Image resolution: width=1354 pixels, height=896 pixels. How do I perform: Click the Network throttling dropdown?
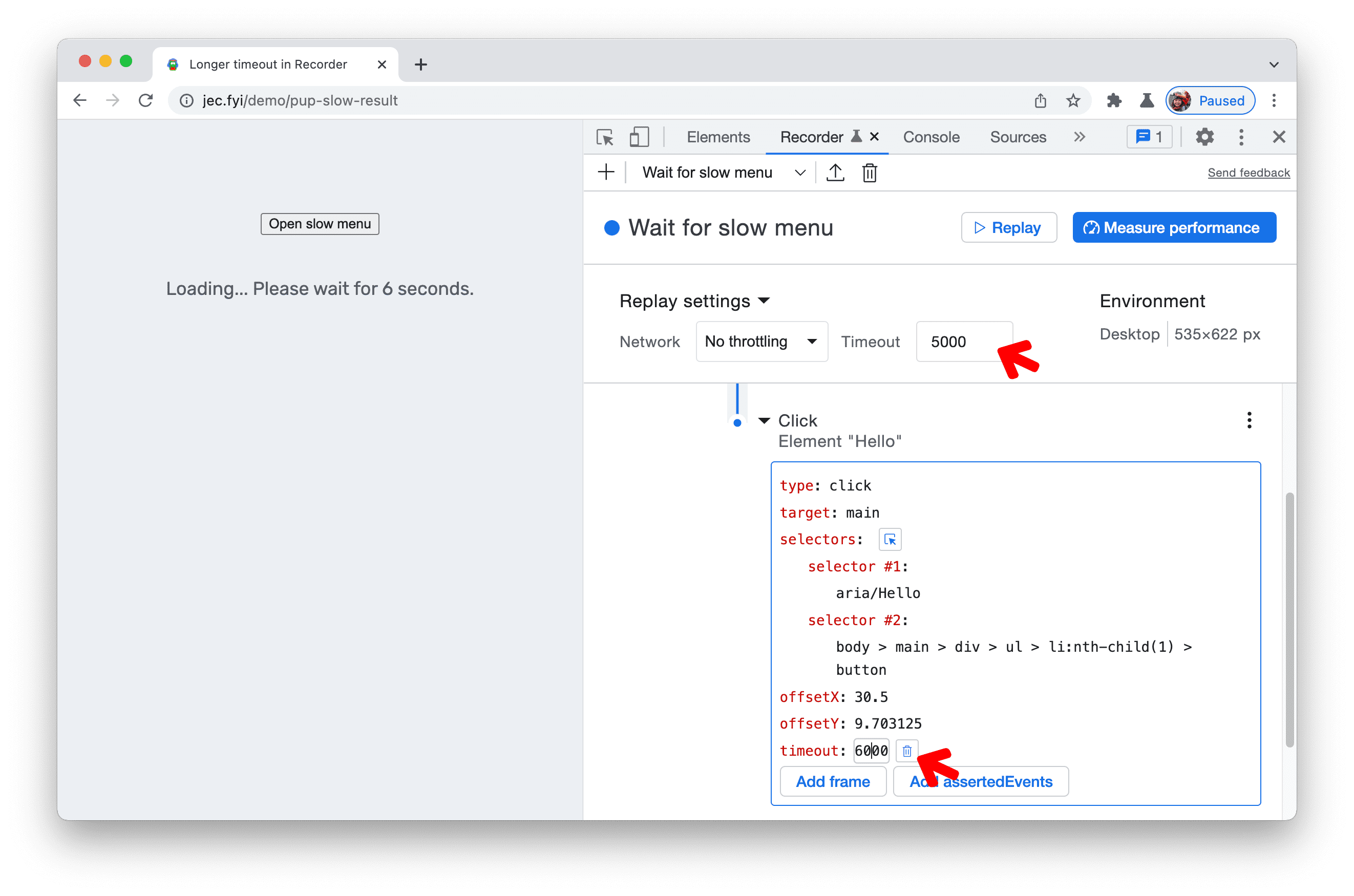click(x=757, y=341)
